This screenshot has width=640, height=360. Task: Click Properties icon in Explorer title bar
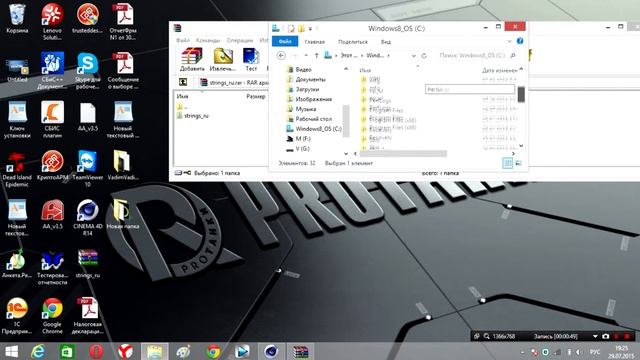(x=291, y=29)
